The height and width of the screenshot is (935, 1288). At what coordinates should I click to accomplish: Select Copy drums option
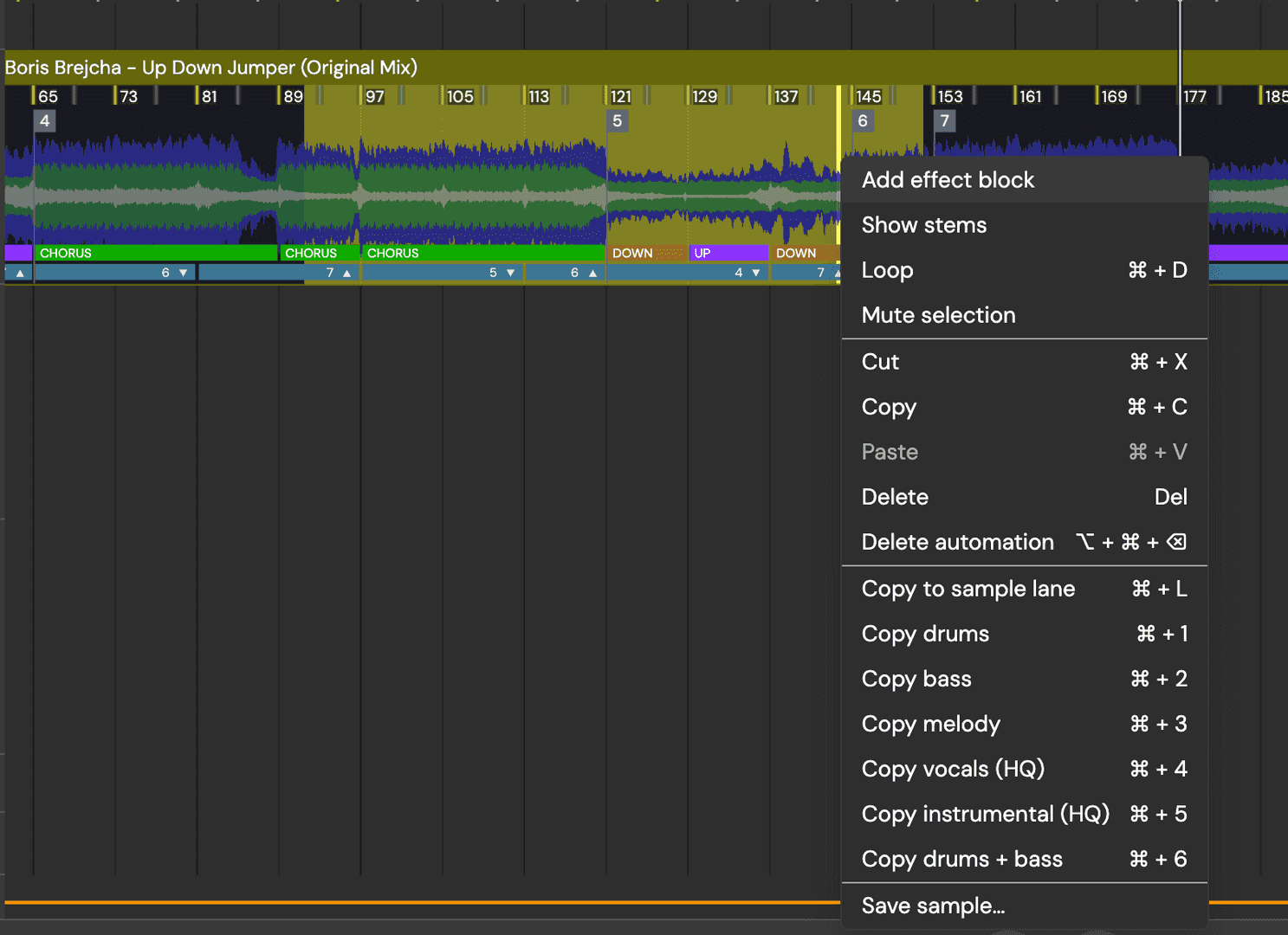[1024, 634]
